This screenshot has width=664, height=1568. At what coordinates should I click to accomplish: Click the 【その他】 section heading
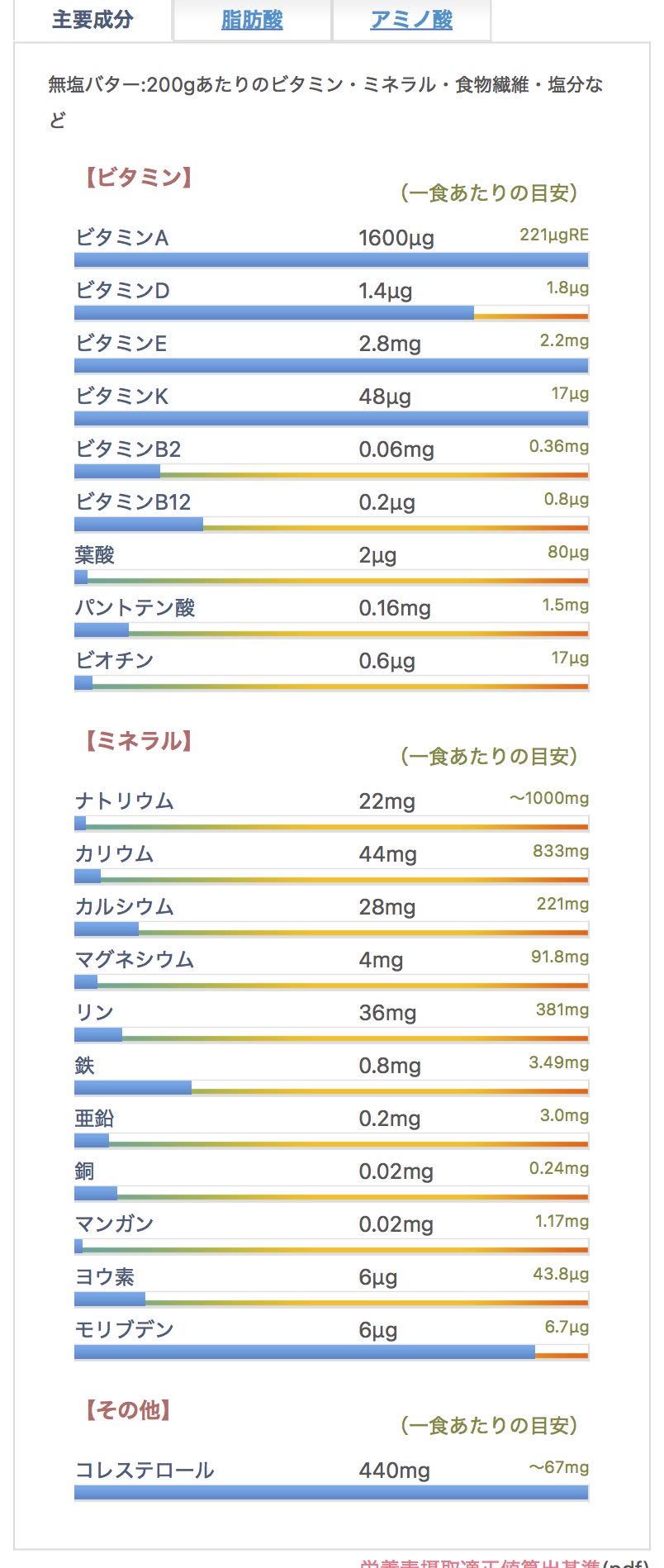pos(128,1410)
